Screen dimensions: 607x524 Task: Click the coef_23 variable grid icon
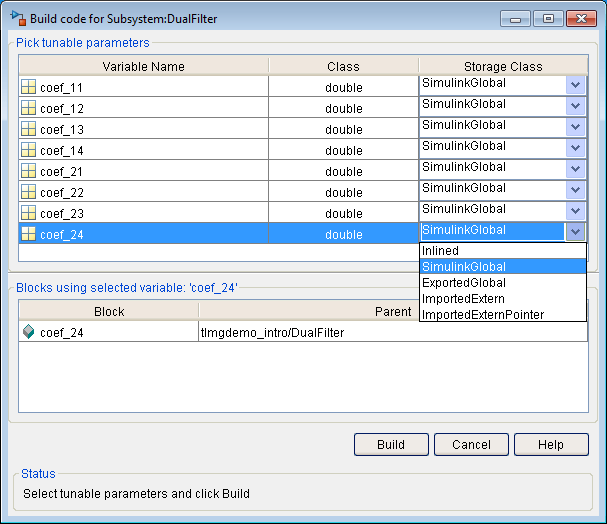tap(28, 212)
